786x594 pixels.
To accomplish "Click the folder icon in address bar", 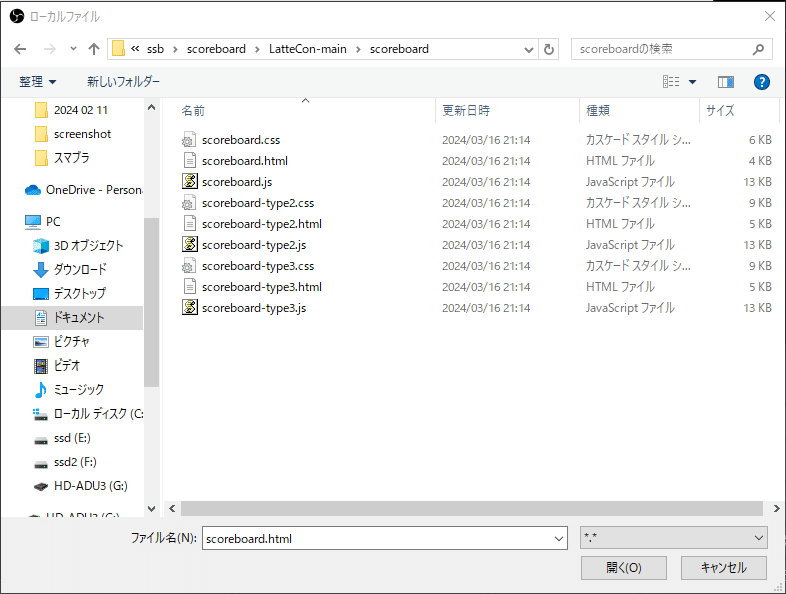I will [118, 49].
